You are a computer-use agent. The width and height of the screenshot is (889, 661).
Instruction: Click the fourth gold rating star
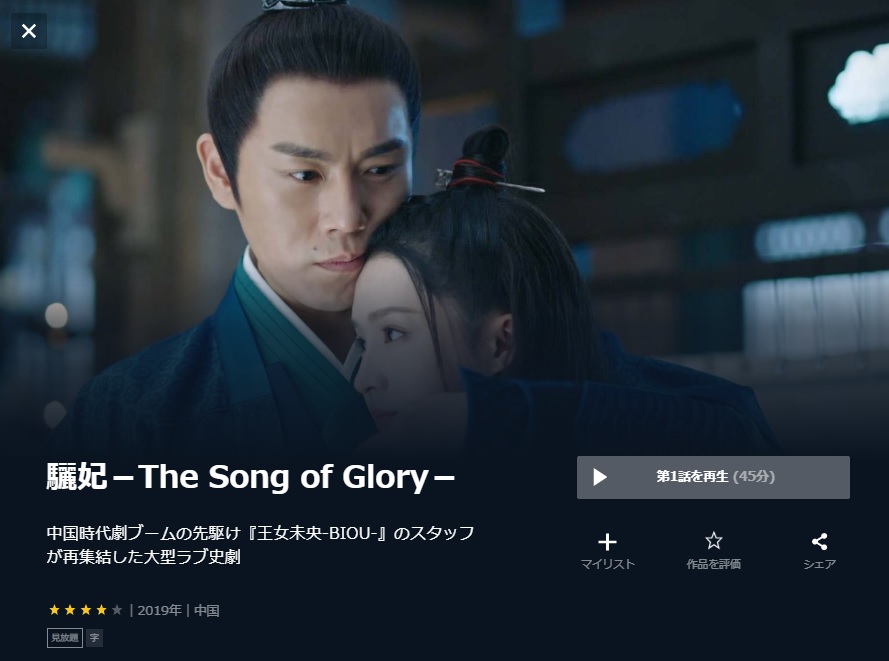coord(101,610)
